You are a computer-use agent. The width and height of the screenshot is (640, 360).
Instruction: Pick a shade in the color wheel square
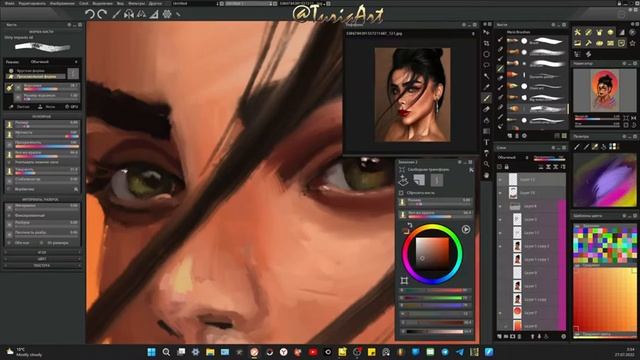[432, 254]
